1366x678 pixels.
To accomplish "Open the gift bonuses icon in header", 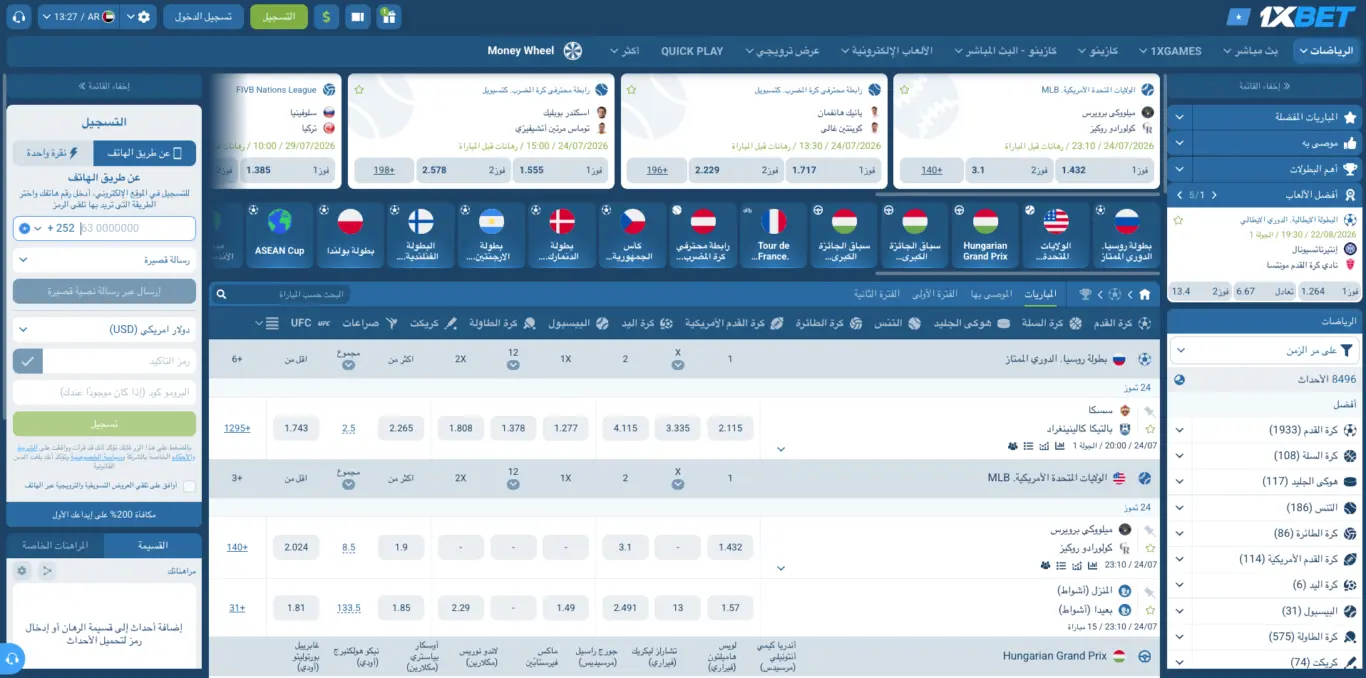I will (x=389, y=17).
